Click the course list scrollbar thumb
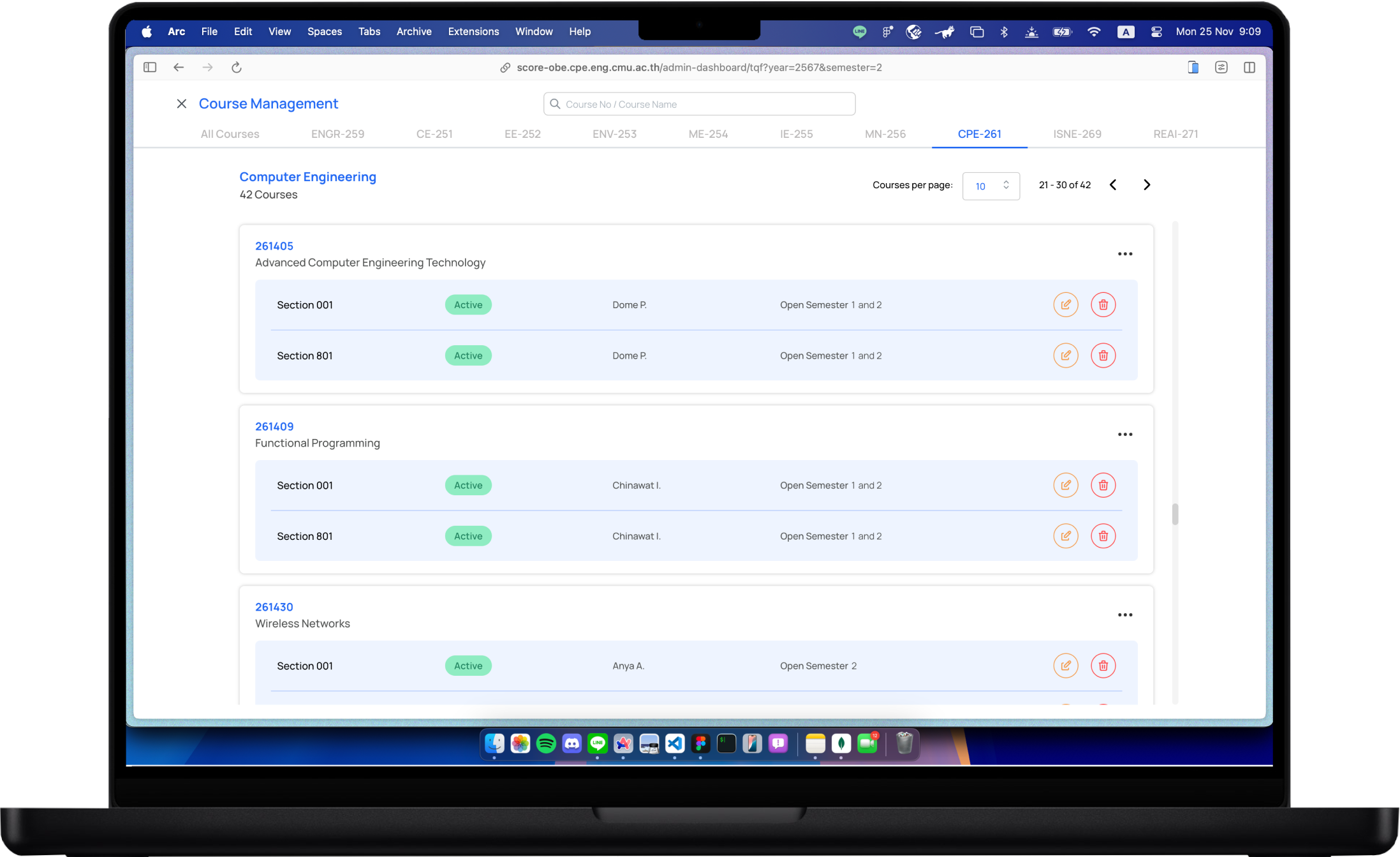 click(1175, 514)
